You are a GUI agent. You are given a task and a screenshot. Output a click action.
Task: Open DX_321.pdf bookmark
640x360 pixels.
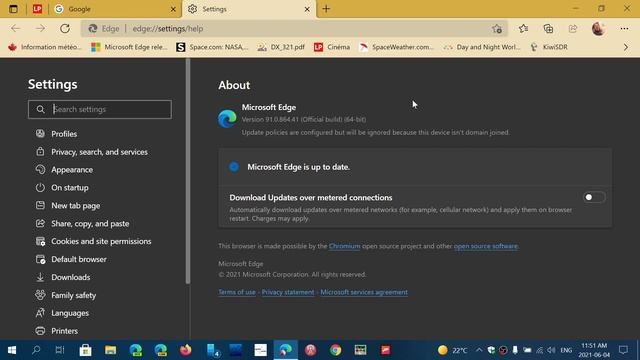281,47
